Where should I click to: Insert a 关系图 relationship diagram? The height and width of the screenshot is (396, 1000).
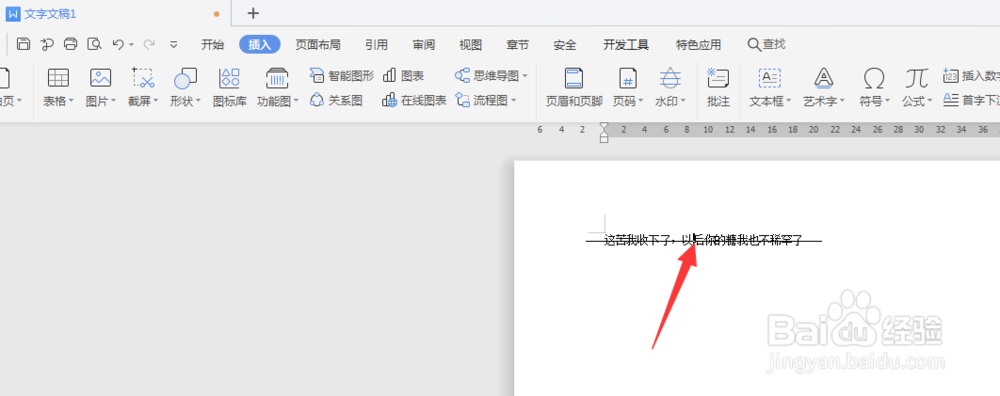[336, 100]
